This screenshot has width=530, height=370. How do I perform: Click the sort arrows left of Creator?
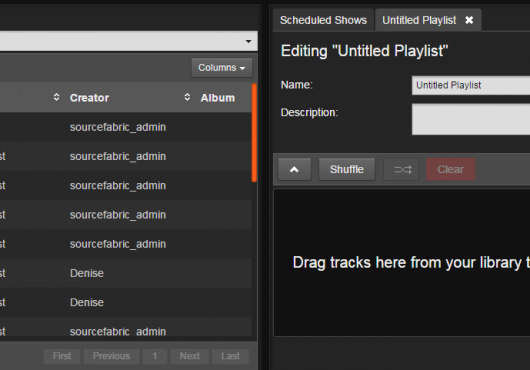56,97
